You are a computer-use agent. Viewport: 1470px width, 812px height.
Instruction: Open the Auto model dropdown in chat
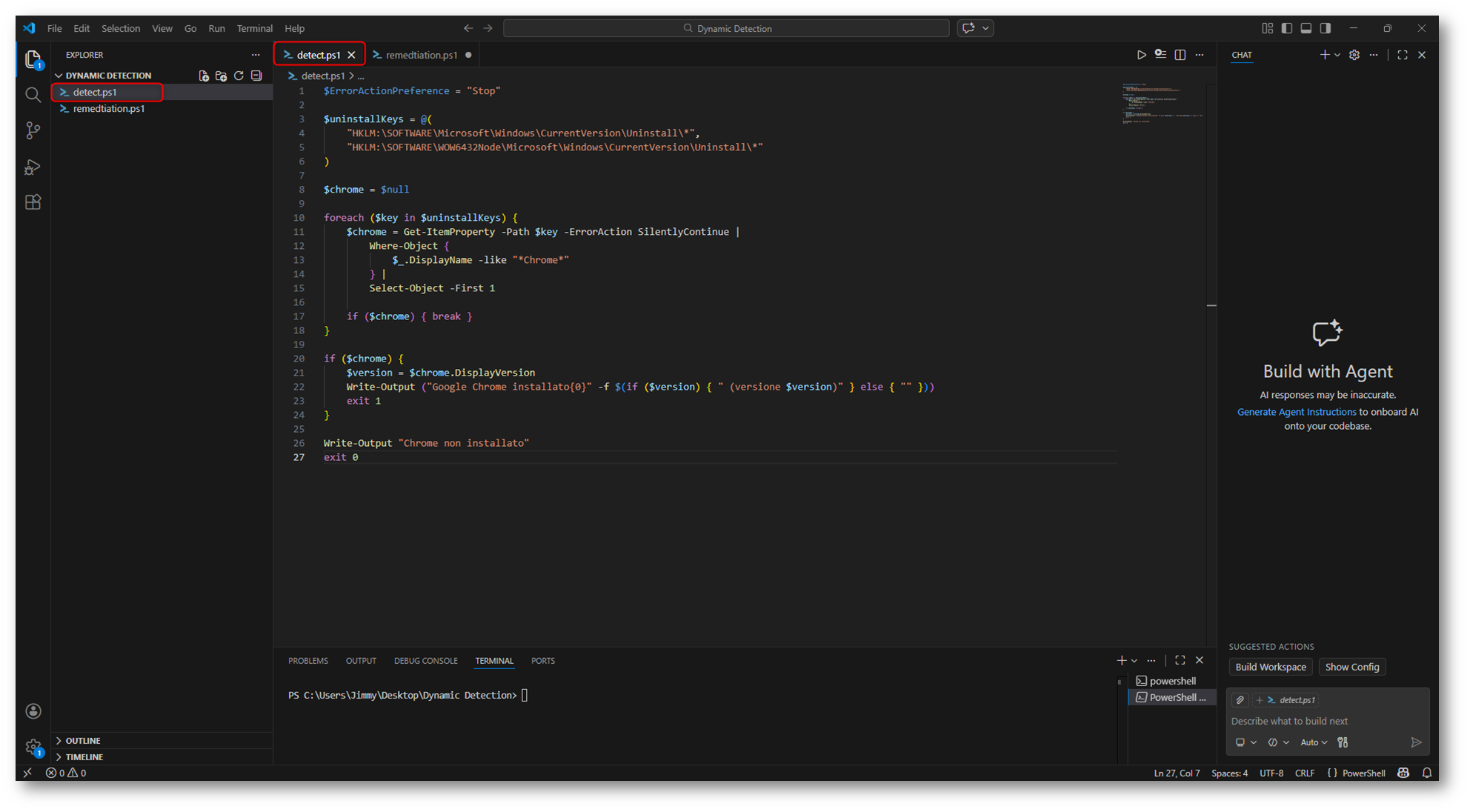point(1313,742)
